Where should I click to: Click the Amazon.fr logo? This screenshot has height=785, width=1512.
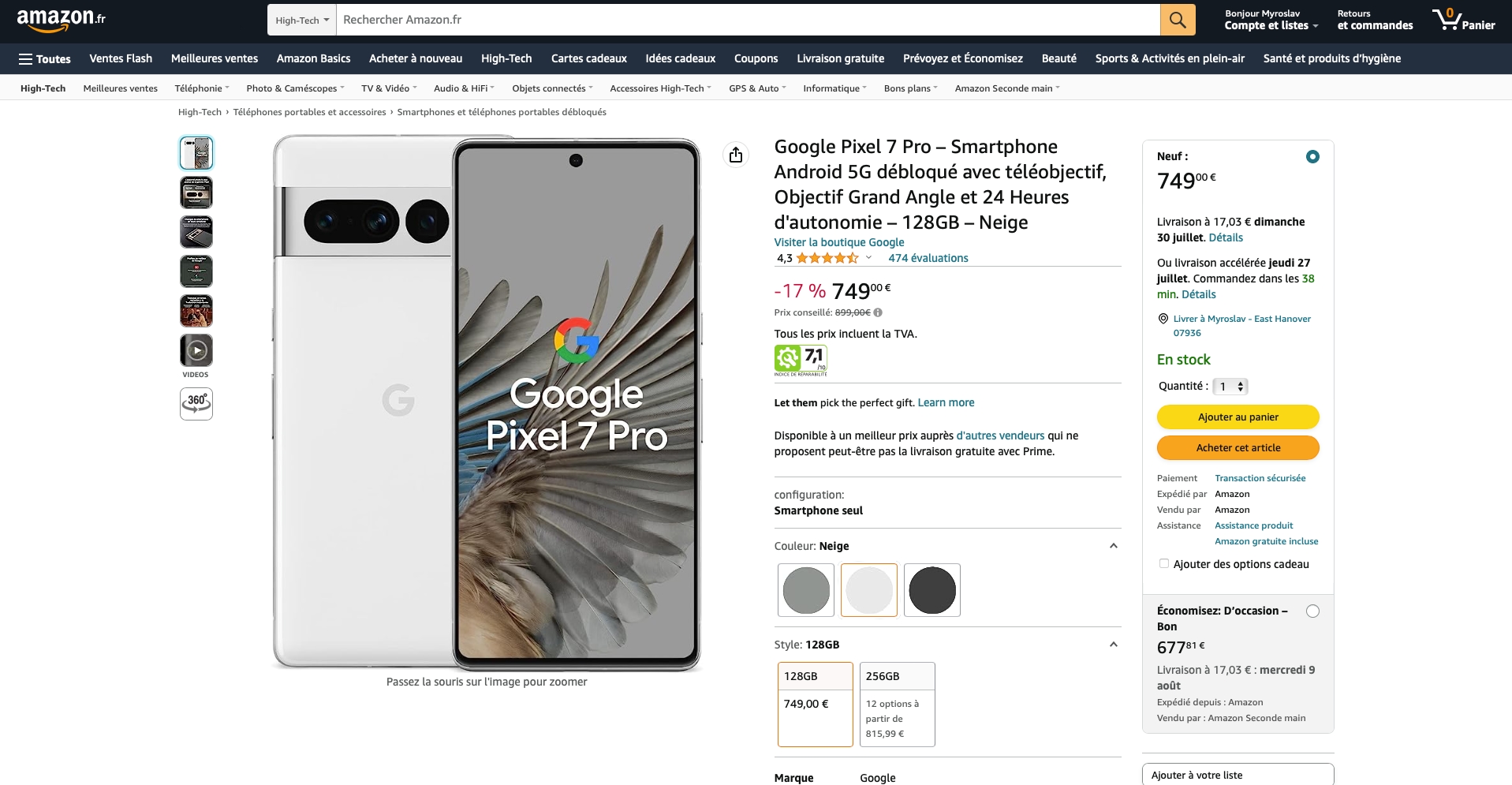[62, 20]
